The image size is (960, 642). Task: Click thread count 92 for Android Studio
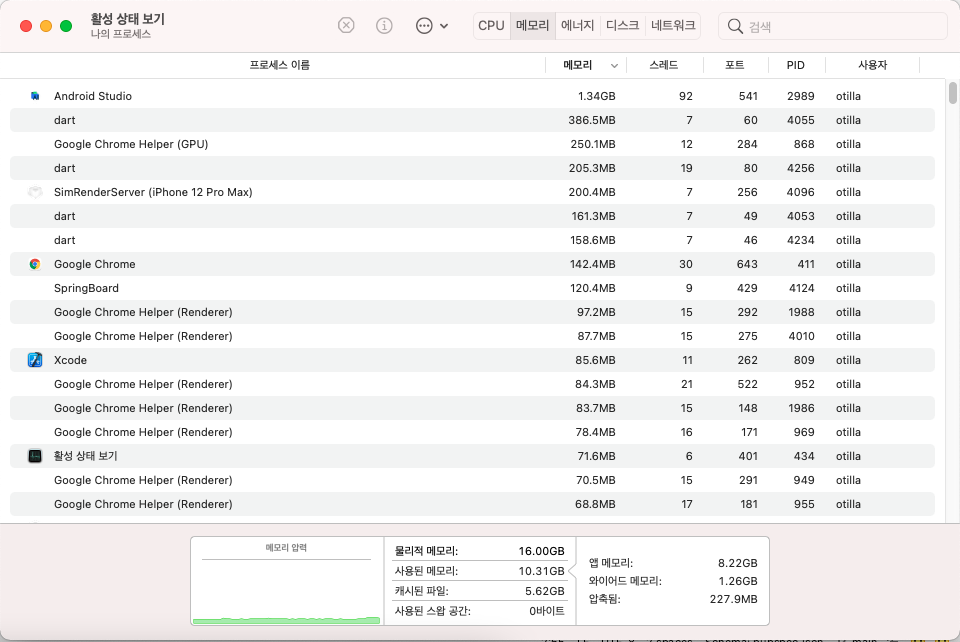686,96
